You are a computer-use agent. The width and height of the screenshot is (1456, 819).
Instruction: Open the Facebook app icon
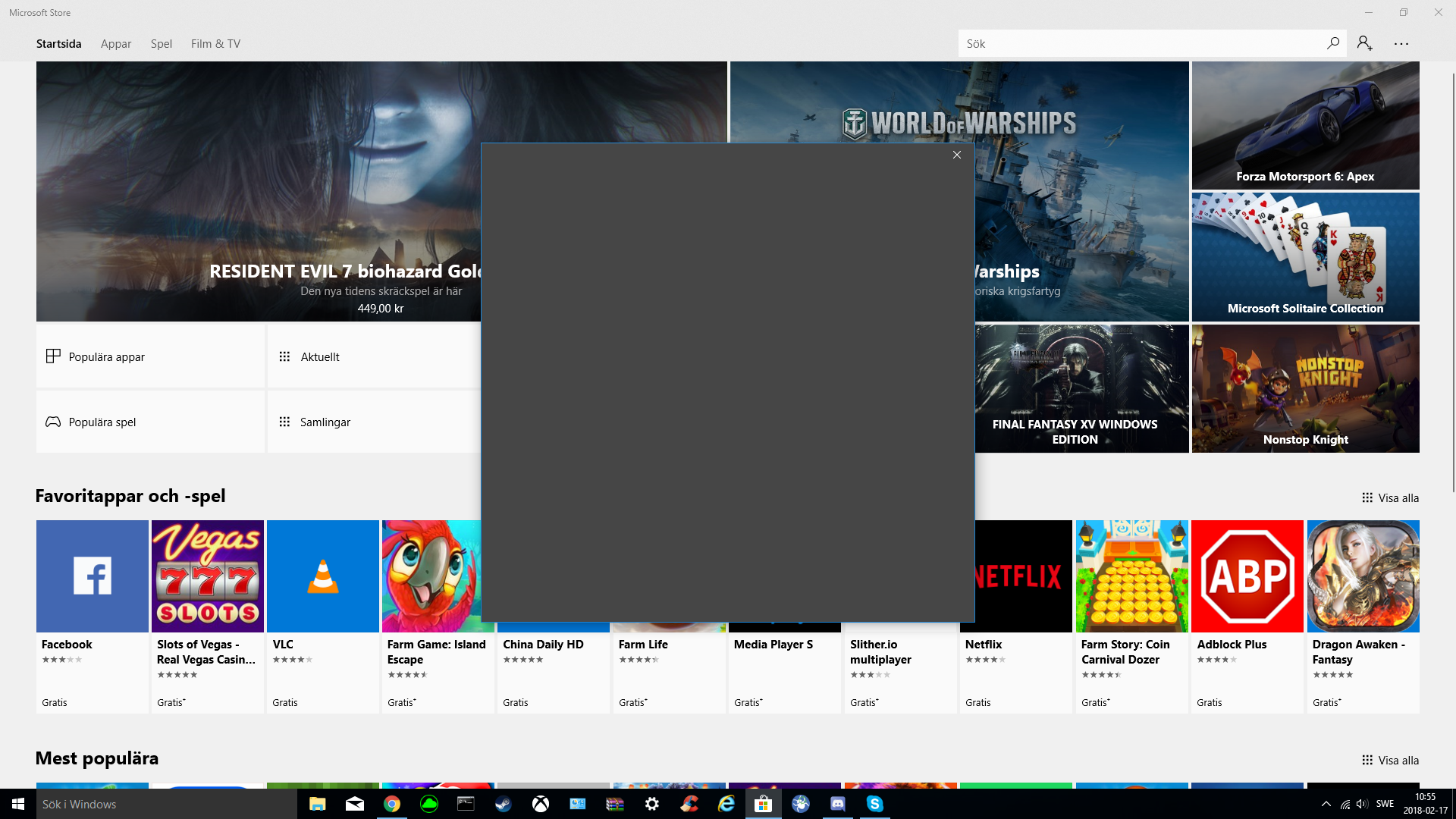(x=93, y=576)
